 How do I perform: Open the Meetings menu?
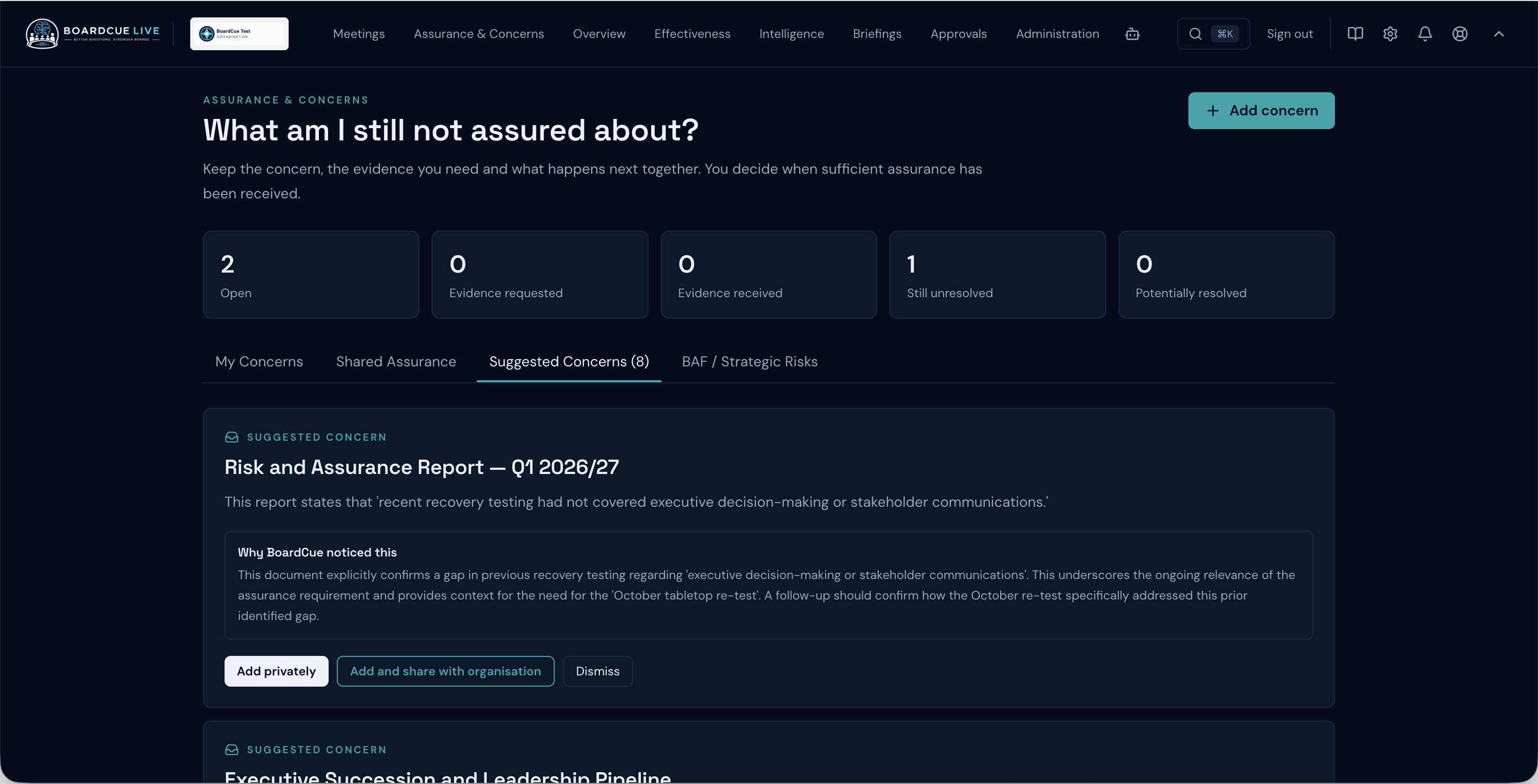pos(359,34)
